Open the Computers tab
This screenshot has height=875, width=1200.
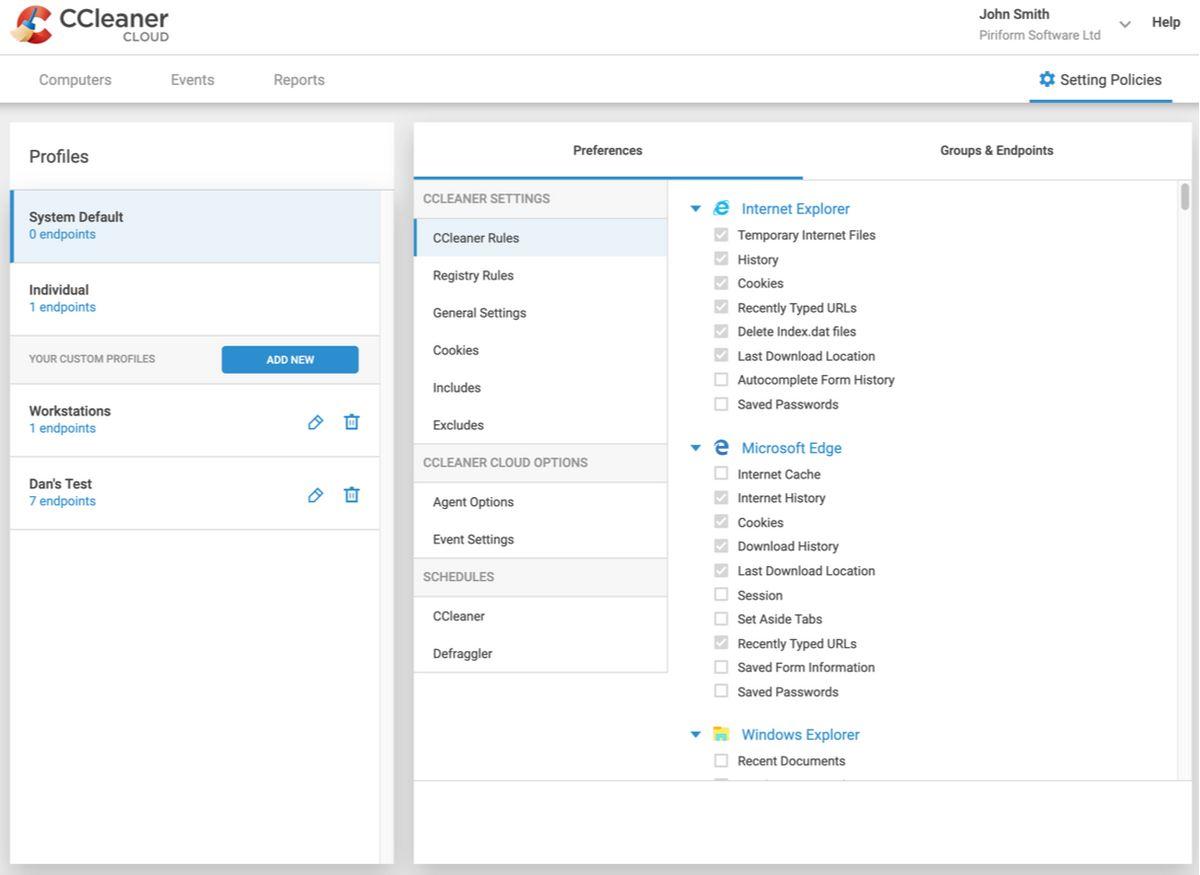click(x=75, y=80)
